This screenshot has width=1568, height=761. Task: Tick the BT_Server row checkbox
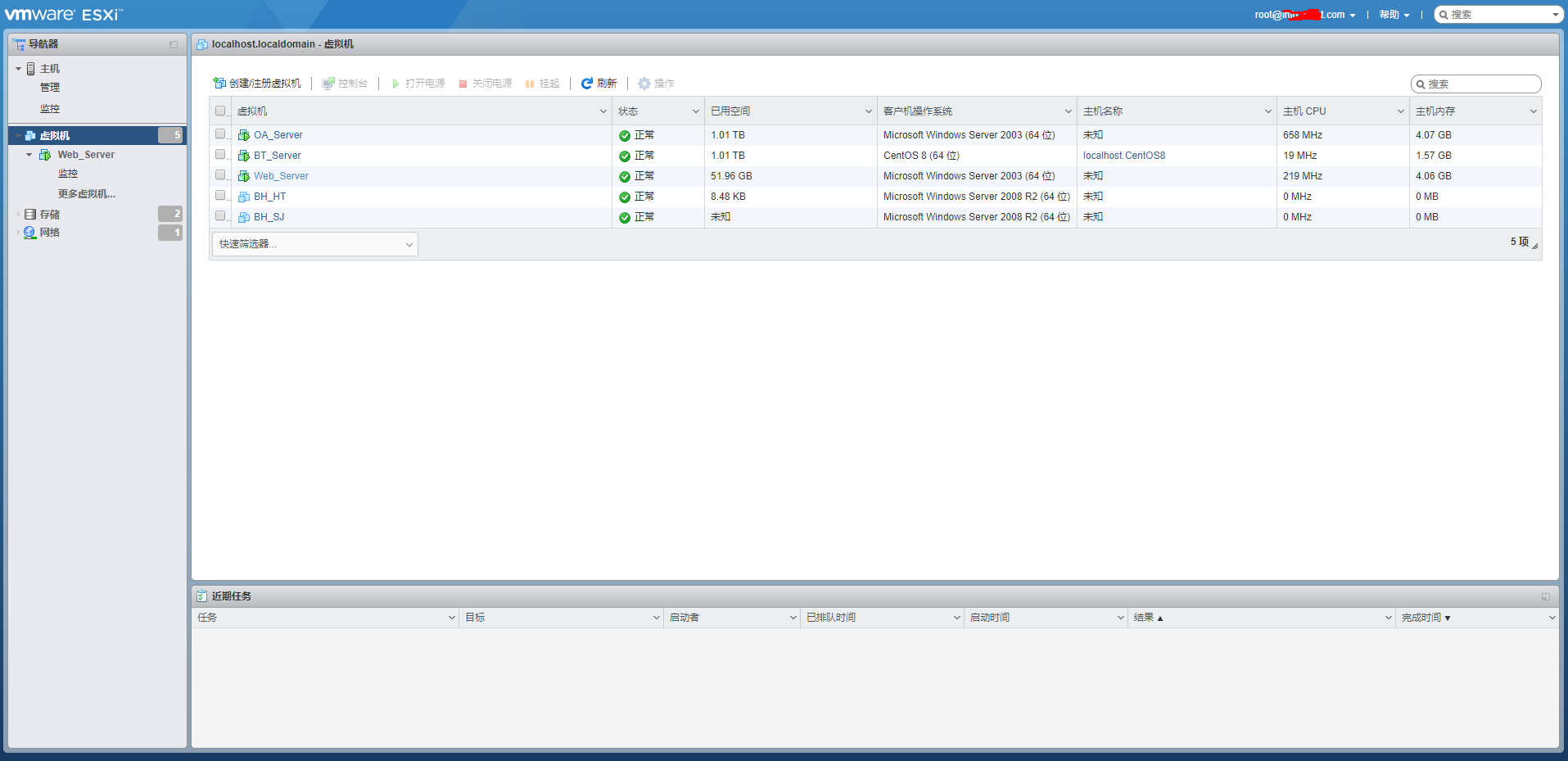220,154
